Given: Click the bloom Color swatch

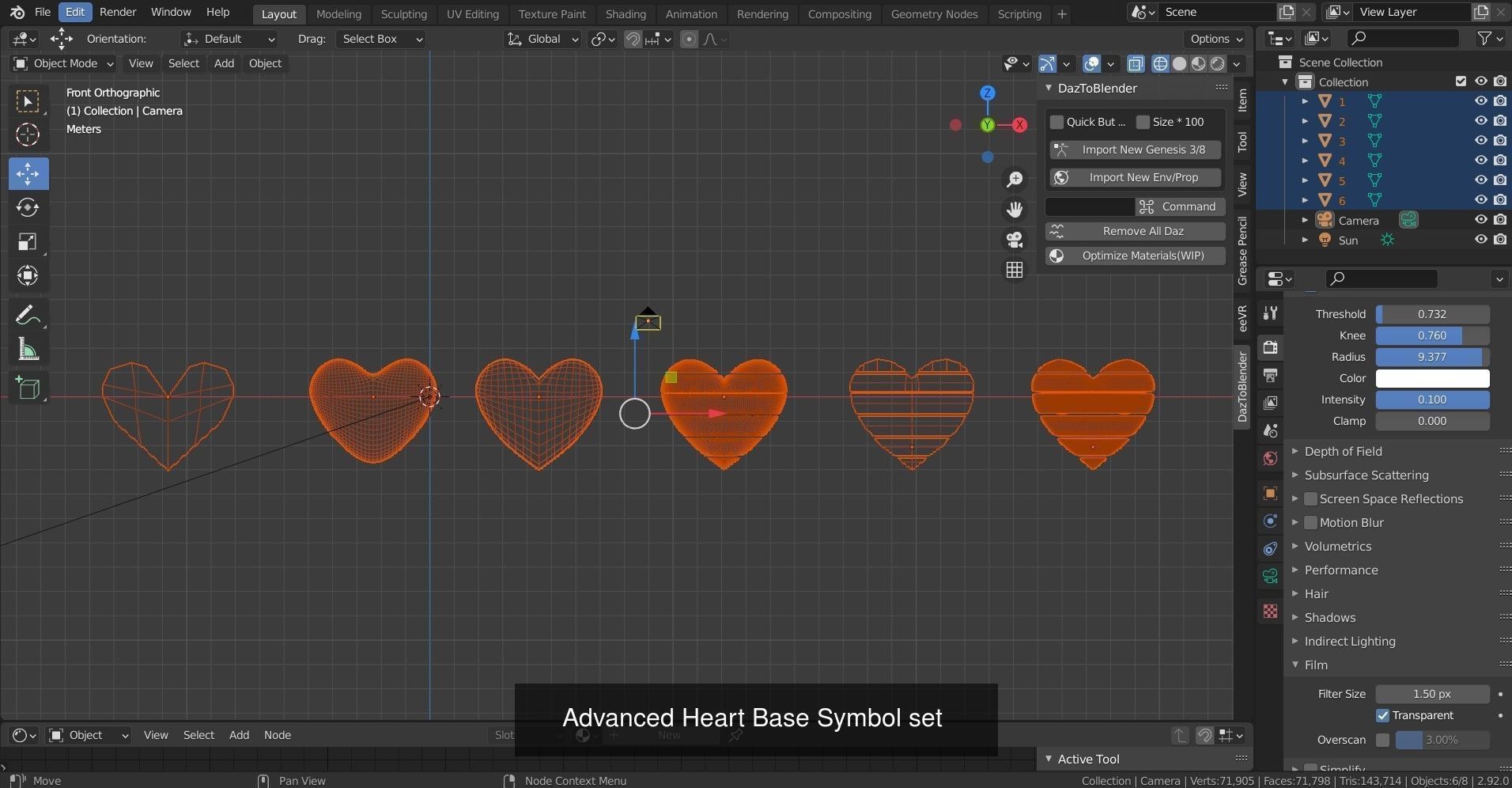Looking at the screenshot, I should [1432, 378].
